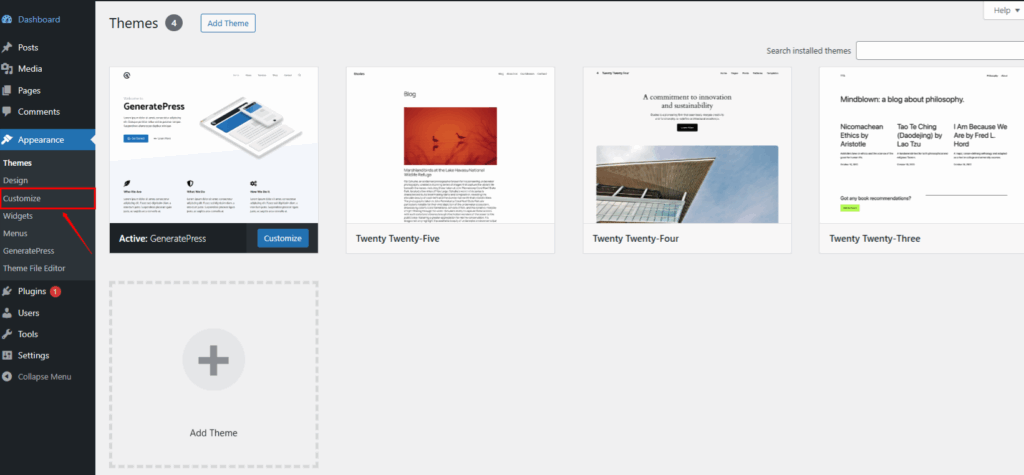Click the Appearance paintbrush icon
1024x475 pixels.
(x=7, y=140)
